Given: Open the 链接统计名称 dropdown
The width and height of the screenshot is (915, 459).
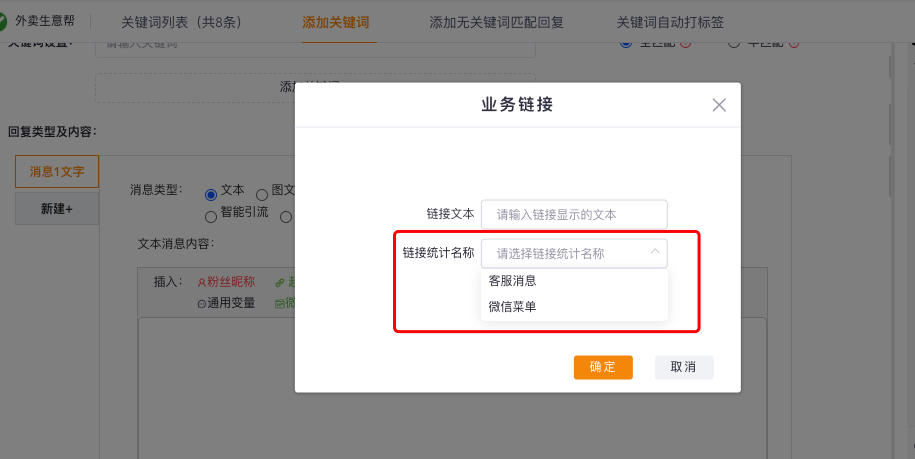Looking at the screenshot, I should [x=574, y=253].
